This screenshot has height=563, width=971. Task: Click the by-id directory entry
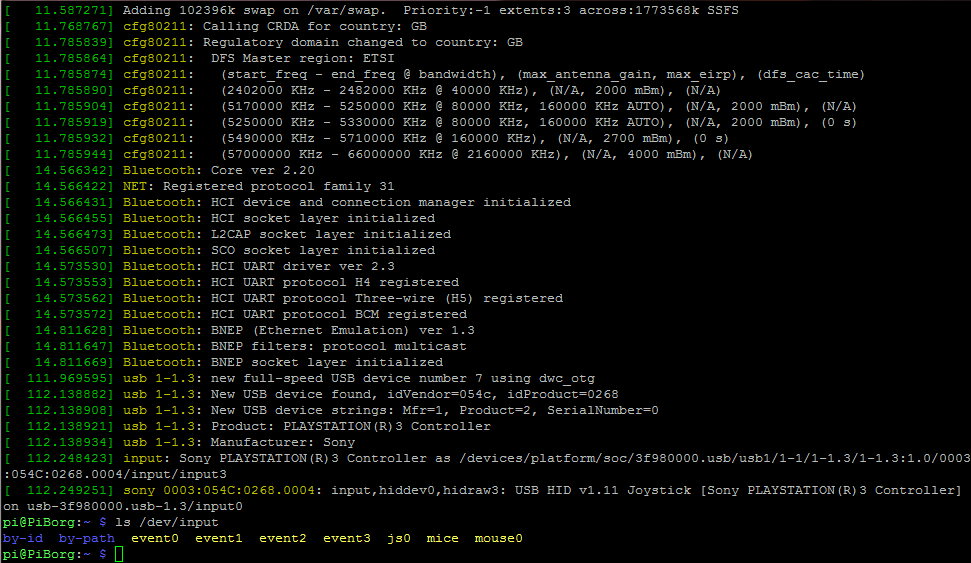tap(22, 538)
